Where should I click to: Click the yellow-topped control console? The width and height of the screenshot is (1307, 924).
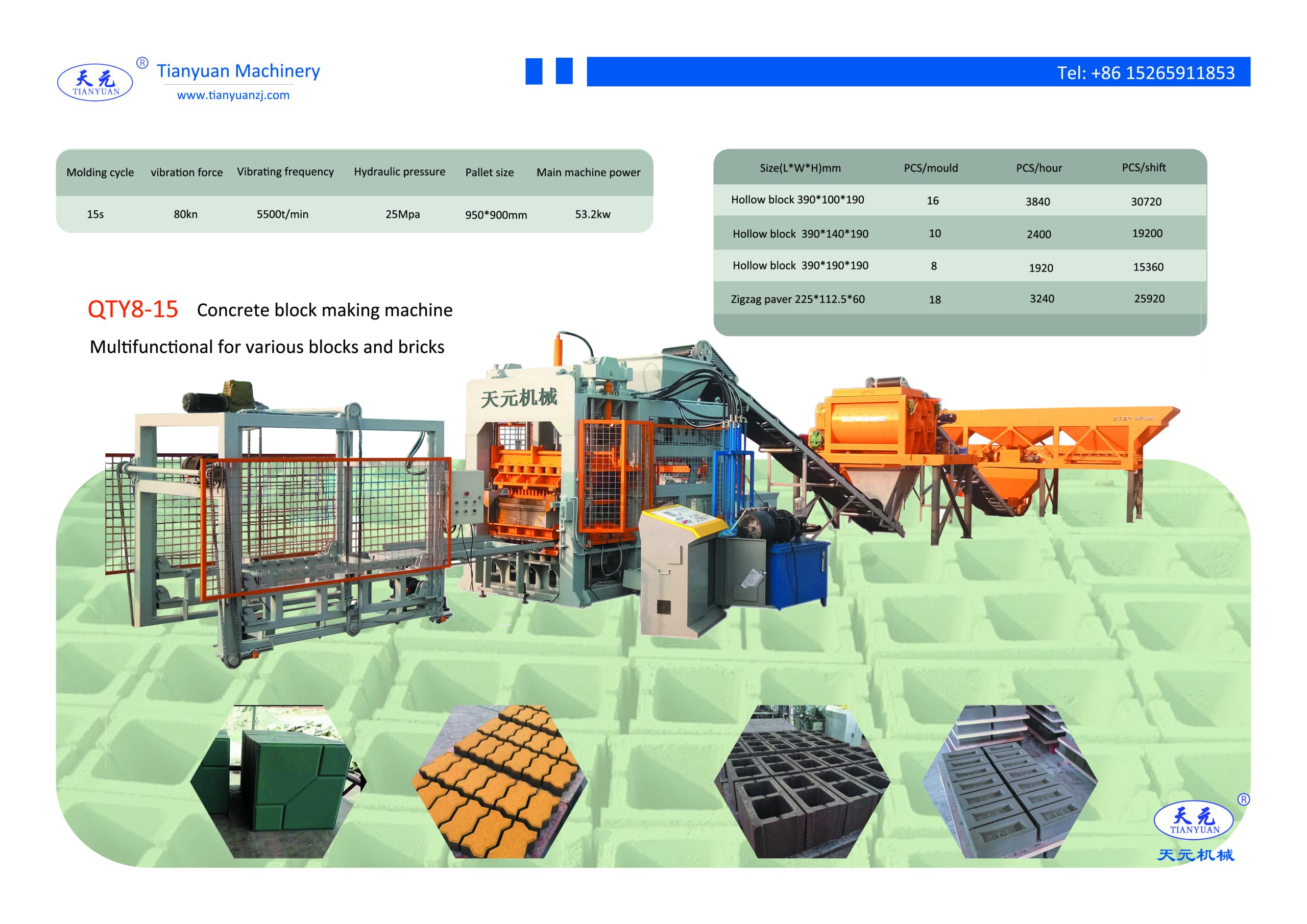683,572
